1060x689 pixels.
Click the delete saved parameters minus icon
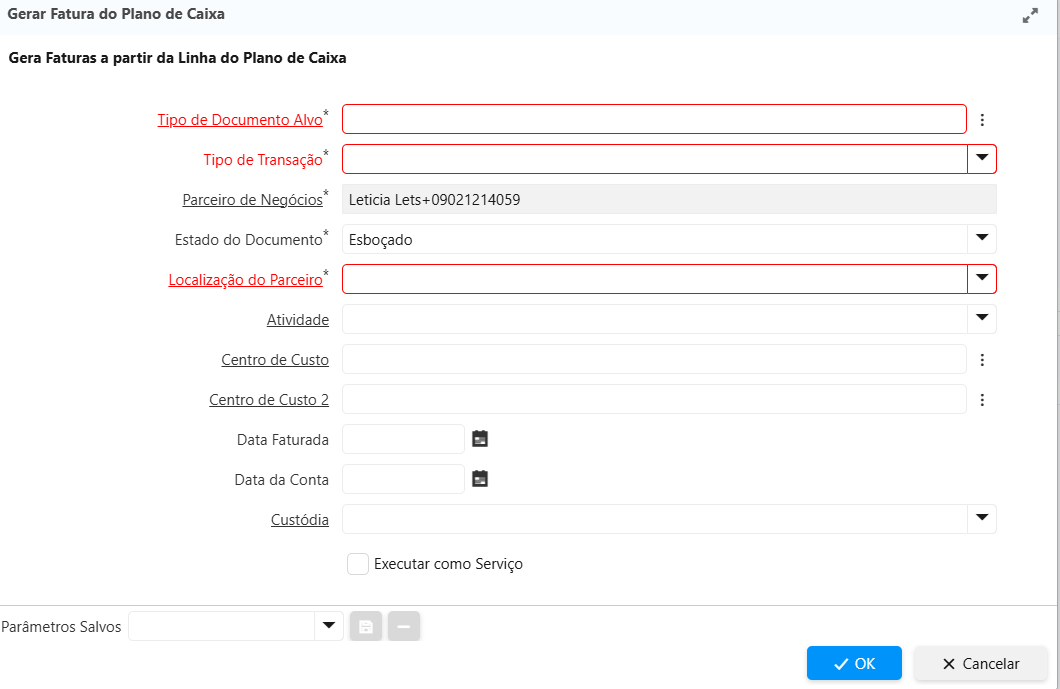click(404, 627)
